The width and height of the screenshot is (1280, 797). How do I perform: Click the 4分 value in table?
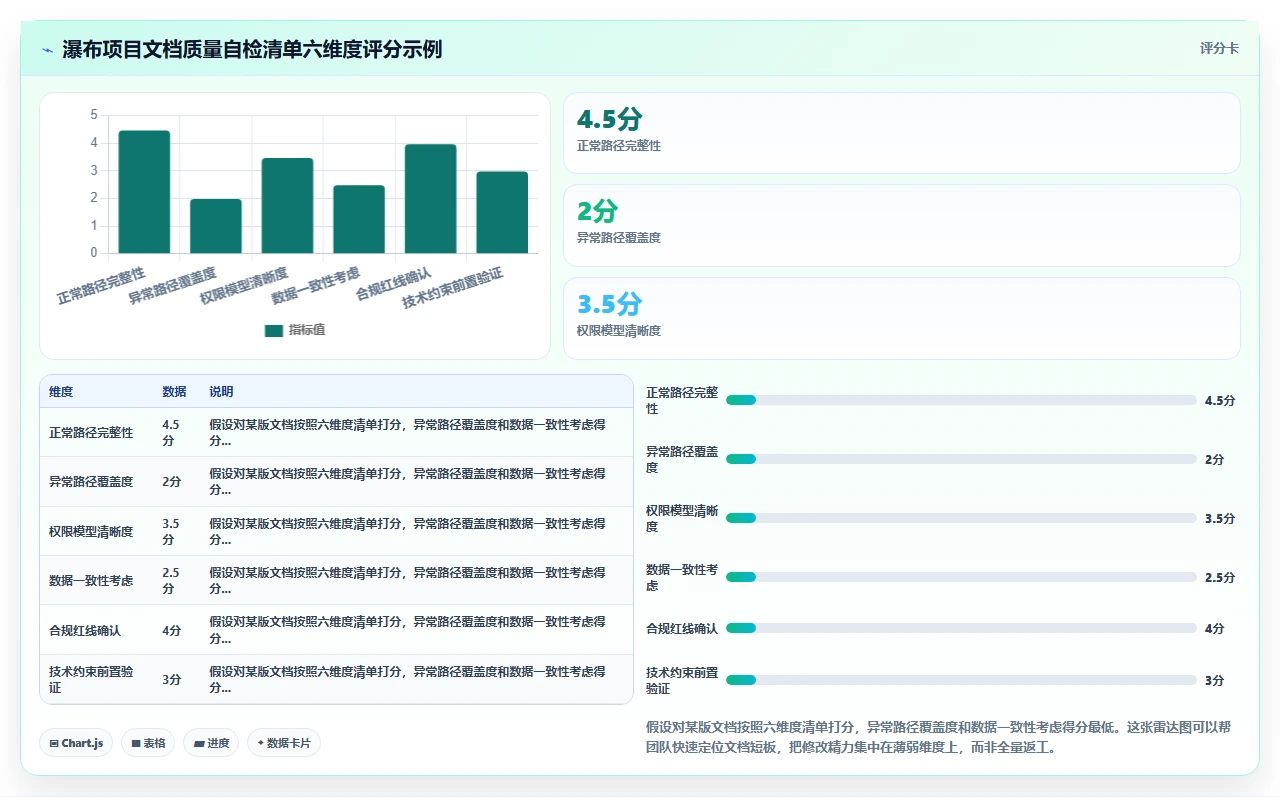[x=171, y=630]
